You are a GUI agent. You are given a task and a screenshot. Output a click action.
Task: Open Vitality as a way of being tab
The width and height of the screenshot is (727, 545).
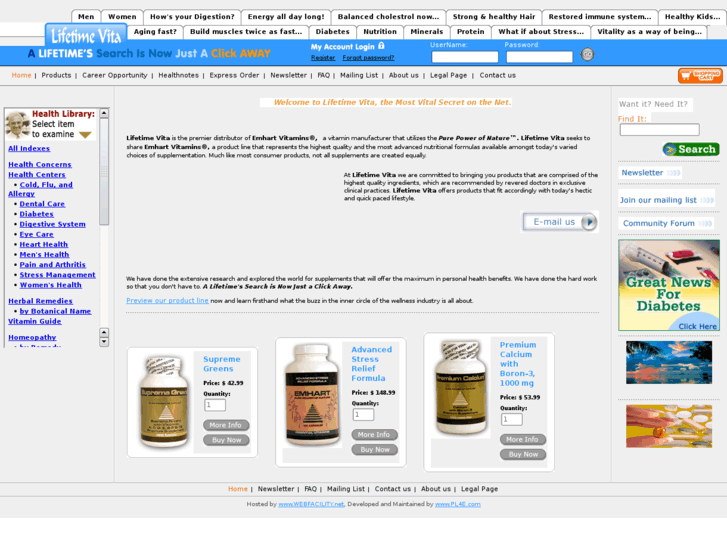pyautogui.click(x=649, y=32)
